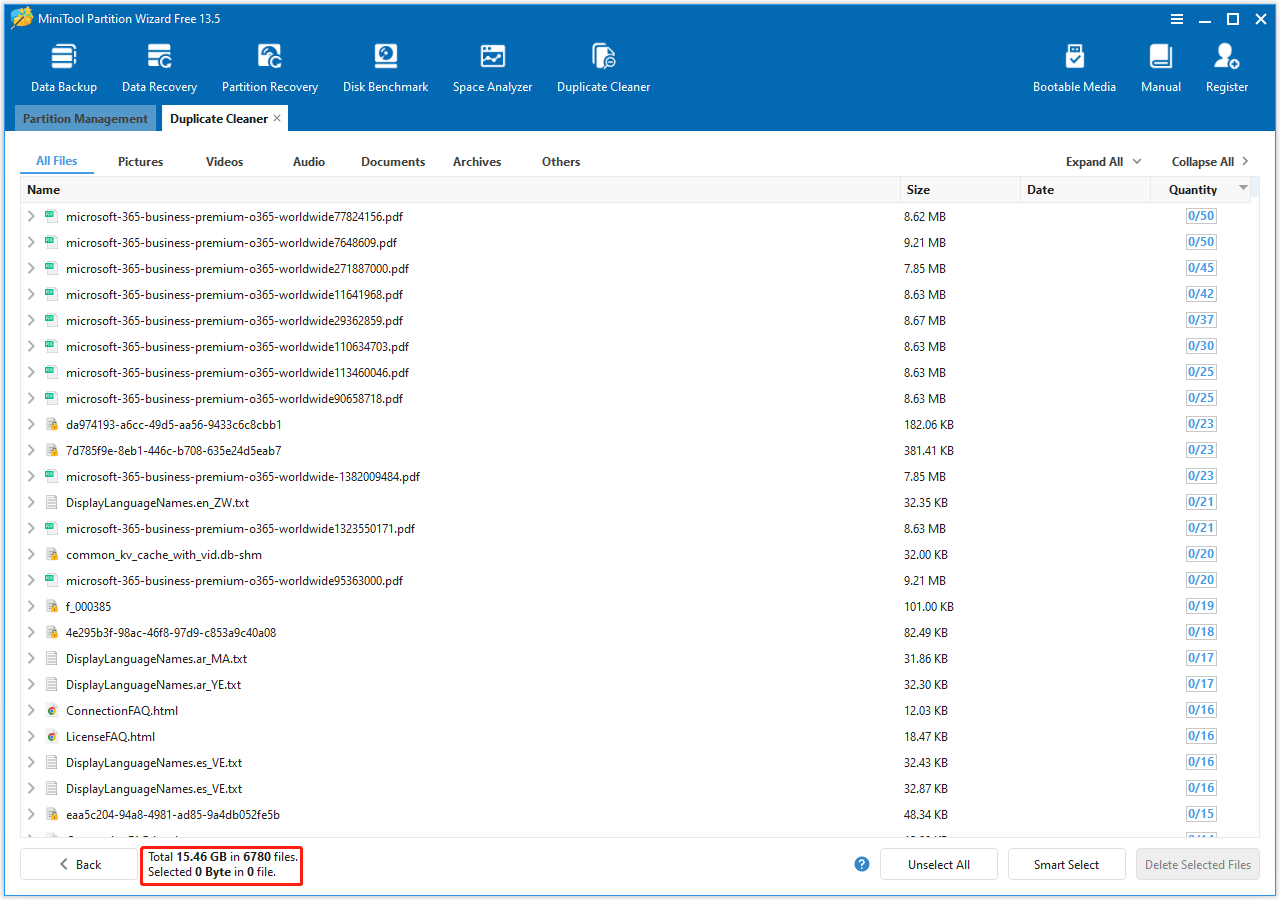
Task: Select the Pictures filter tab
Action: pos(140,161)
